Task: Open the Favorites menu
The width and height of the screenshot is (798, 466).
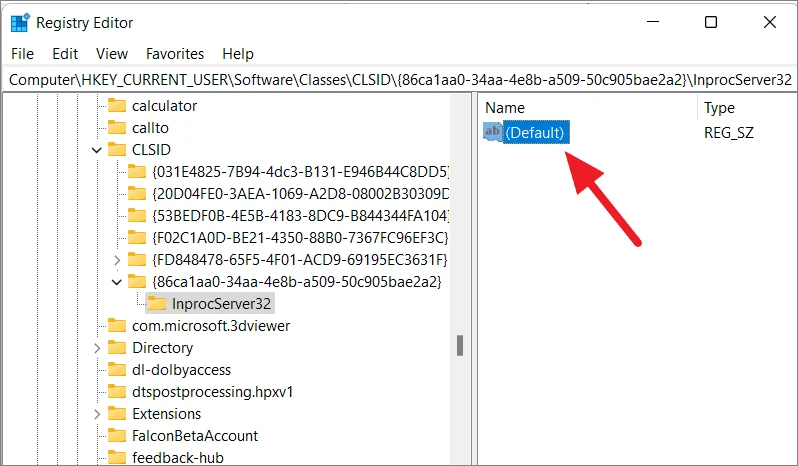Action: 175,54
